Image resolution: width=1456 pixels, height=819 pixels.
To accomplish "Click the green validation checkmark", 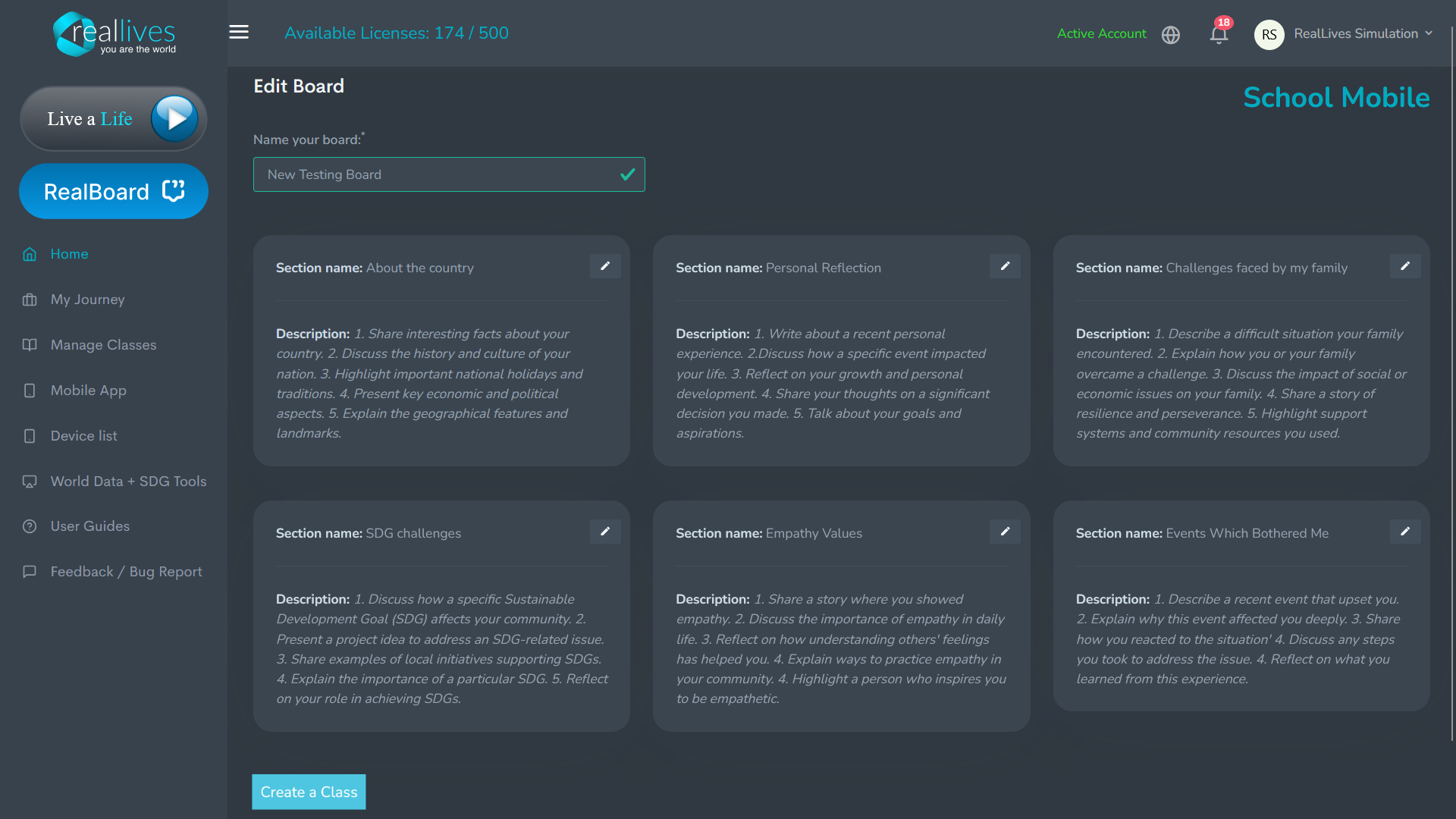I will (628, 174).
